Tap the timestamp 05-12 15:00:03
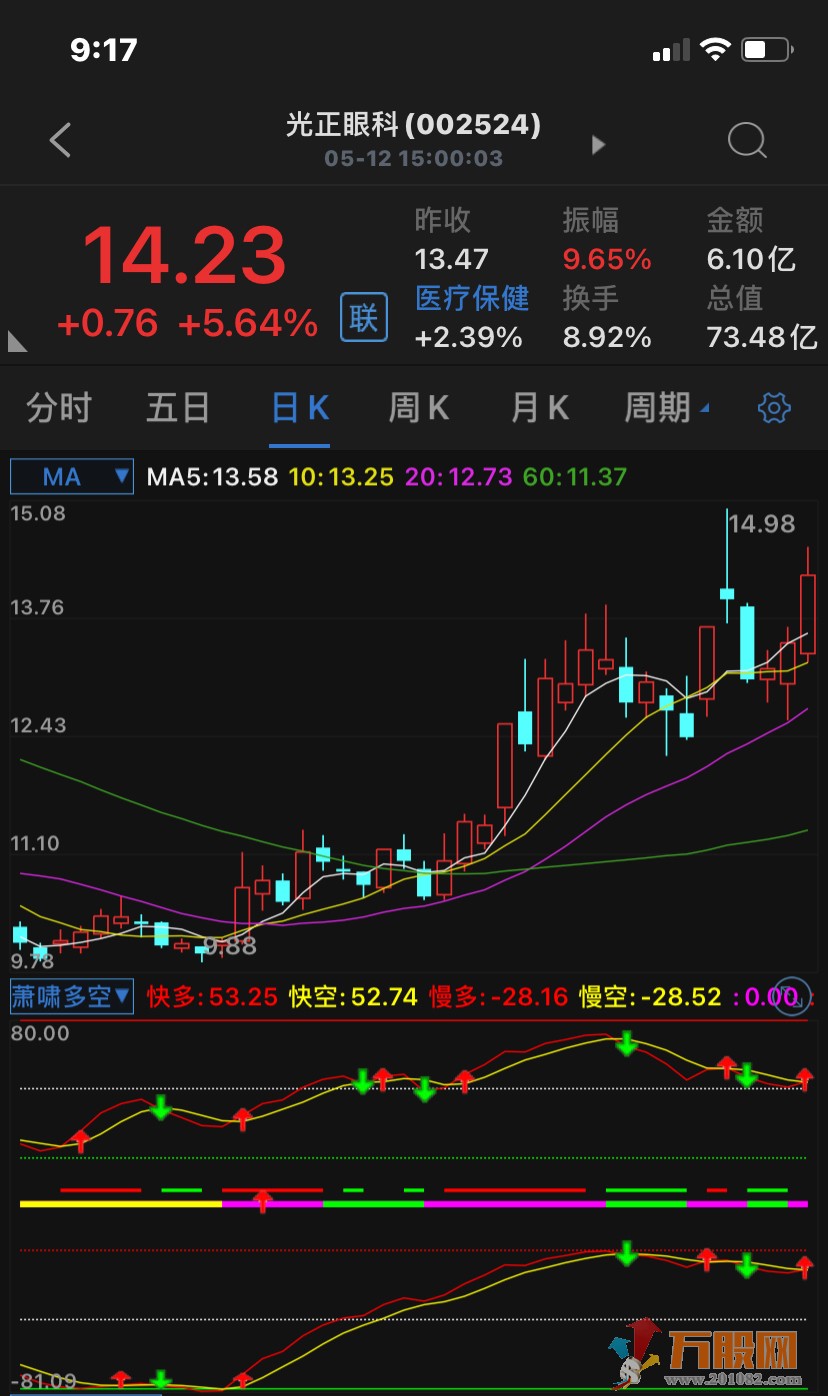 (413, 158)
